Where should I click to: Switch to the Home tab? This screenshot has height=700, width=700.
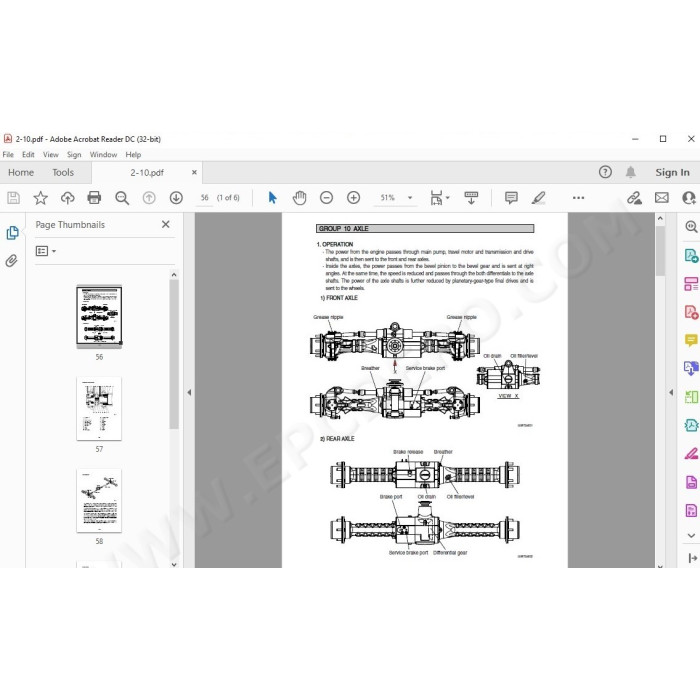click(21, 172)
